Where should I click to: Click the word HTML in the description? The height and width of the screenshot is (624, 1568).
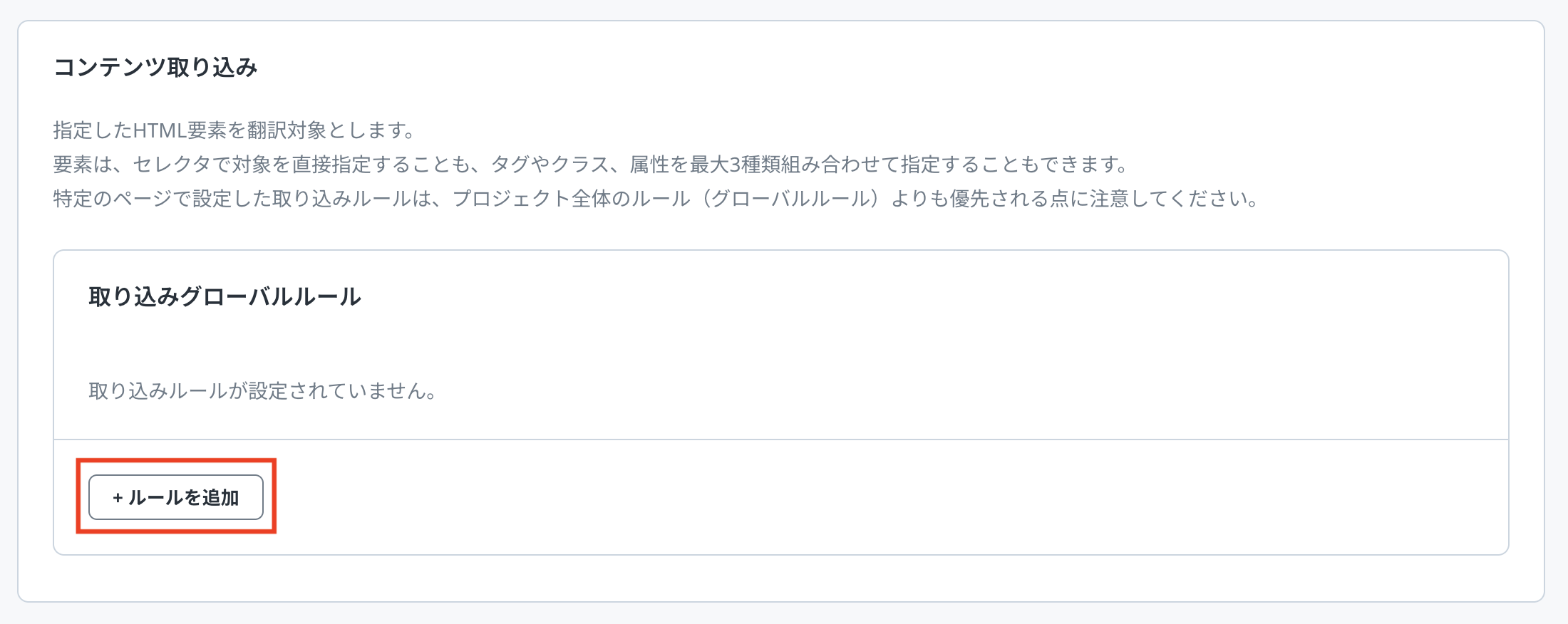pyautogui.click(x=160, y=130)
